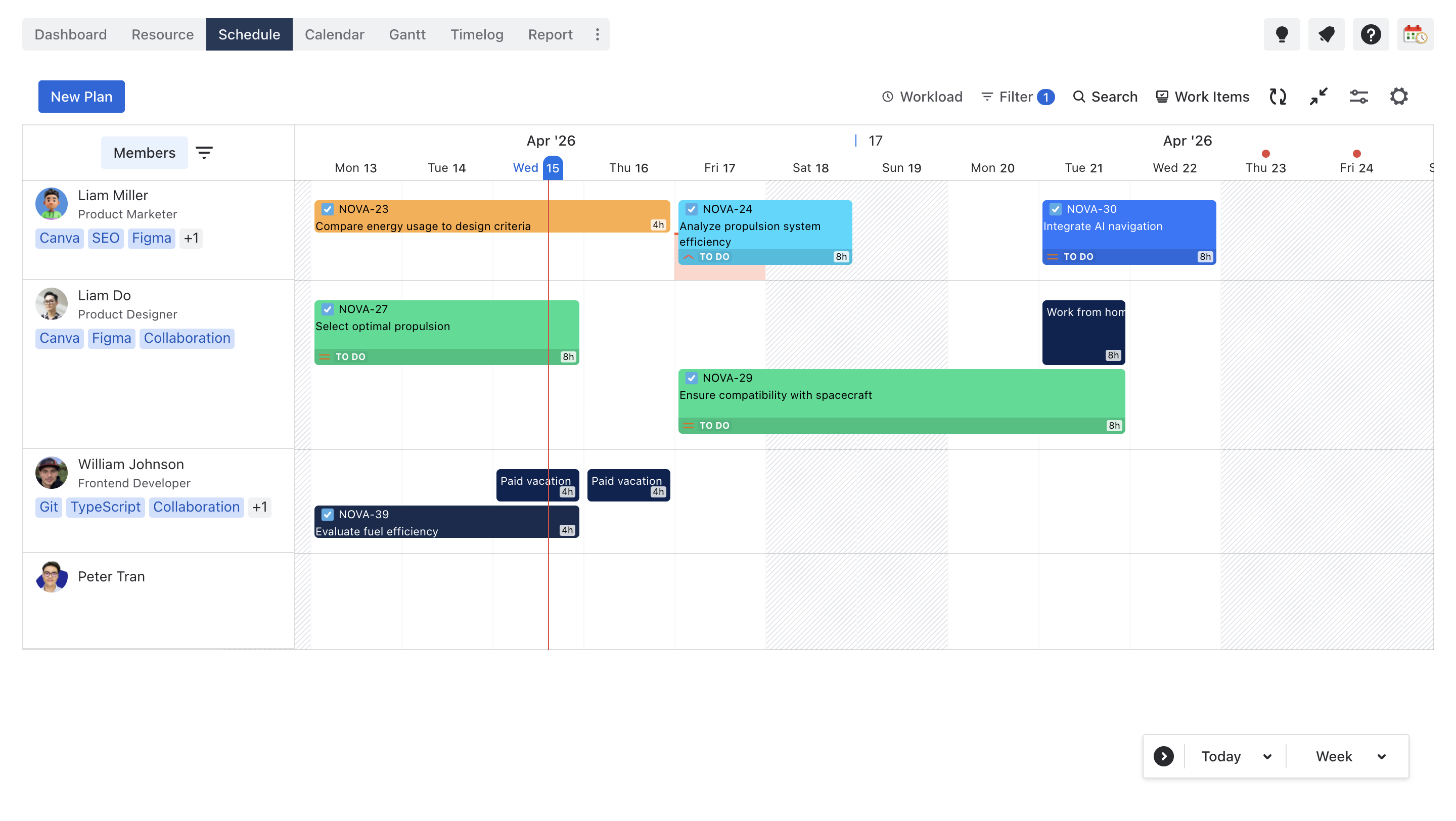The width and height of the screenshot is (1456, 821).
Task: Open the ideas lightbulb panel
Action: 1282,34
